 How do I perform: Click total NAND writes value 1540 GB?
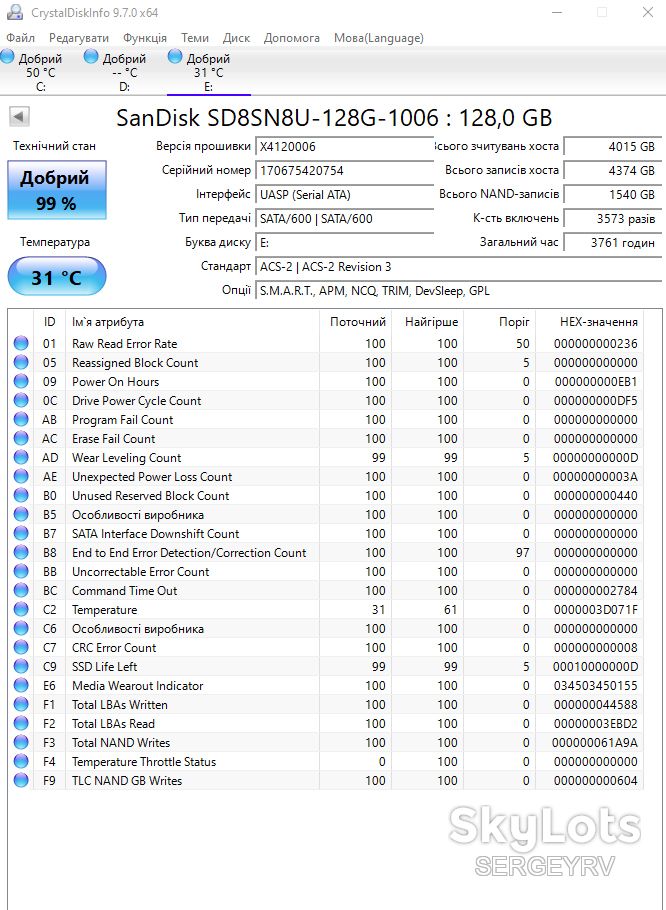pyautogui.click(x=612, y=194)
